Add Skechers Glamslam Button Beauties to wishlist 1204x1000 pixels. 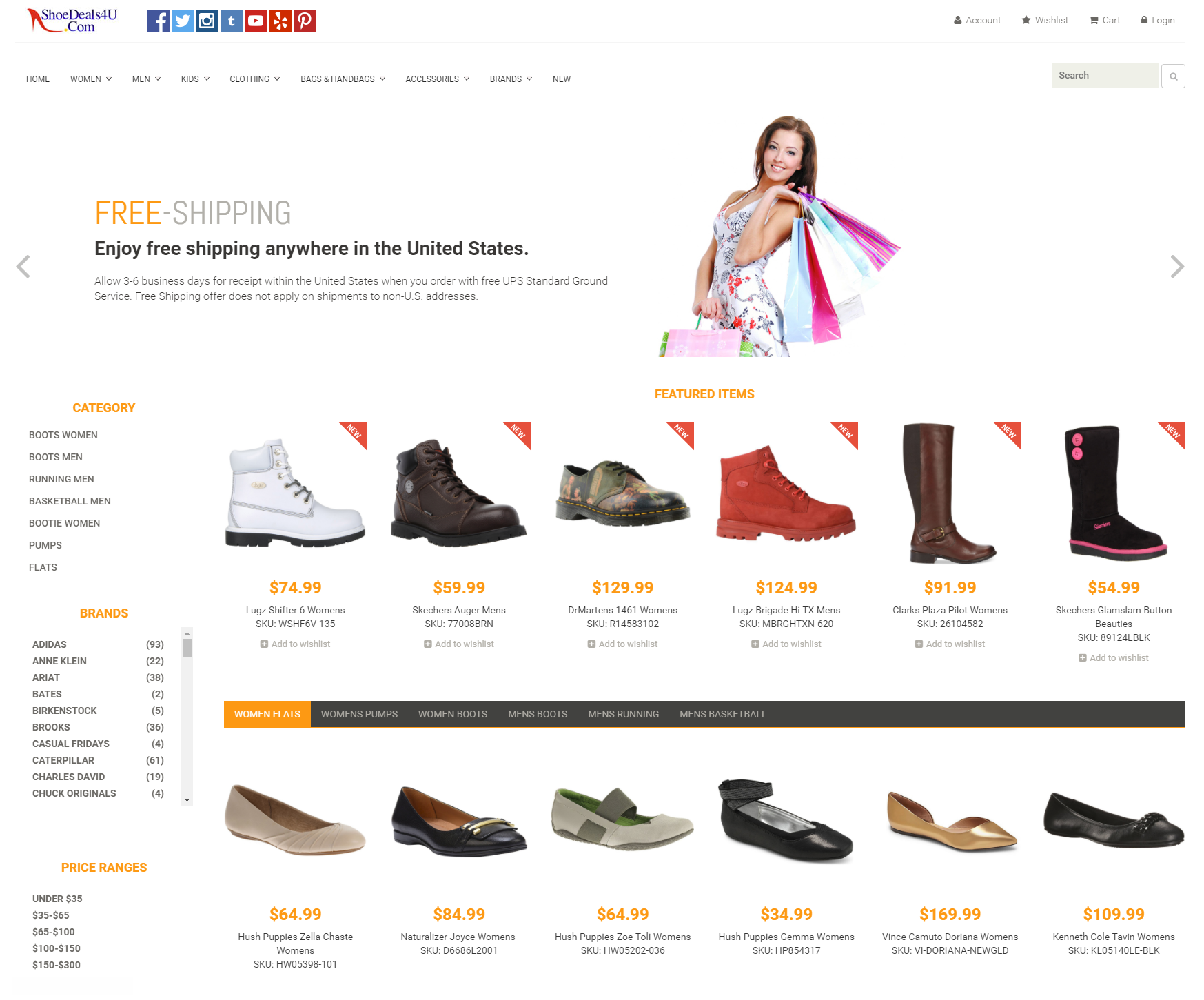(1114, 657)
